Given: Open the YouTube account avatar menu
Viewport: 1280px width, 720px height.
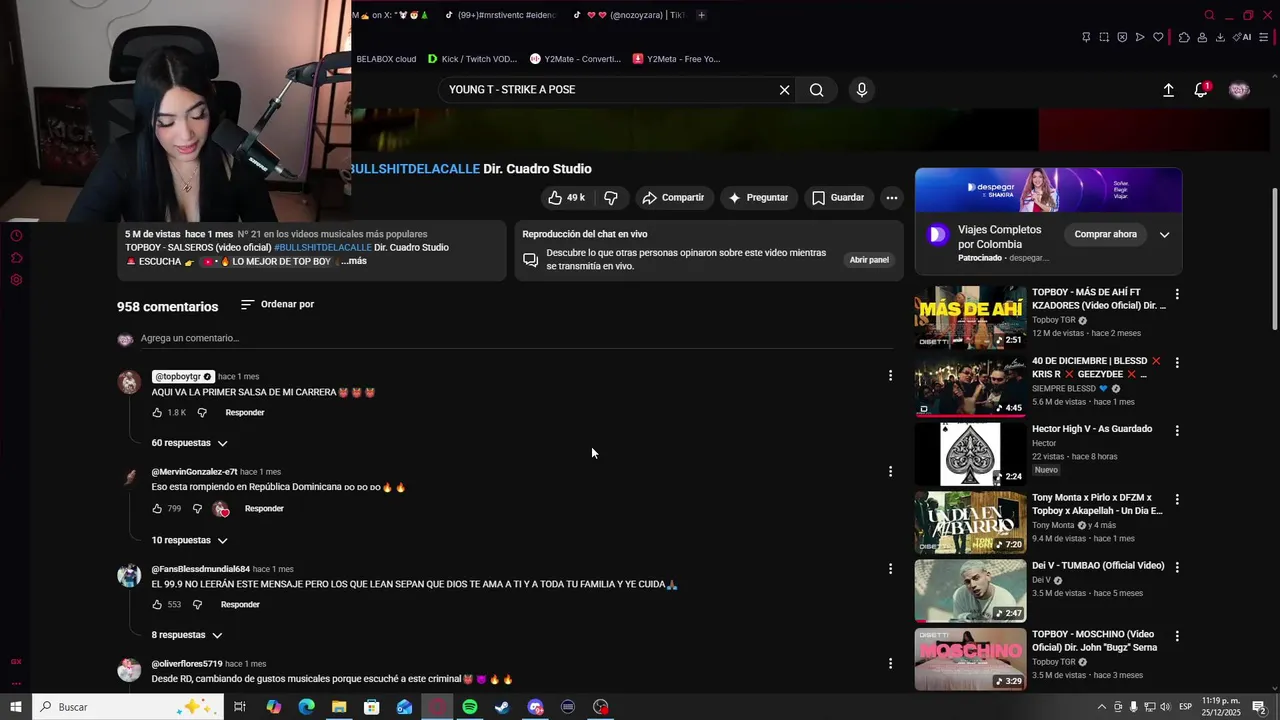Looking at the screenshot, I should coord(1239,90).
